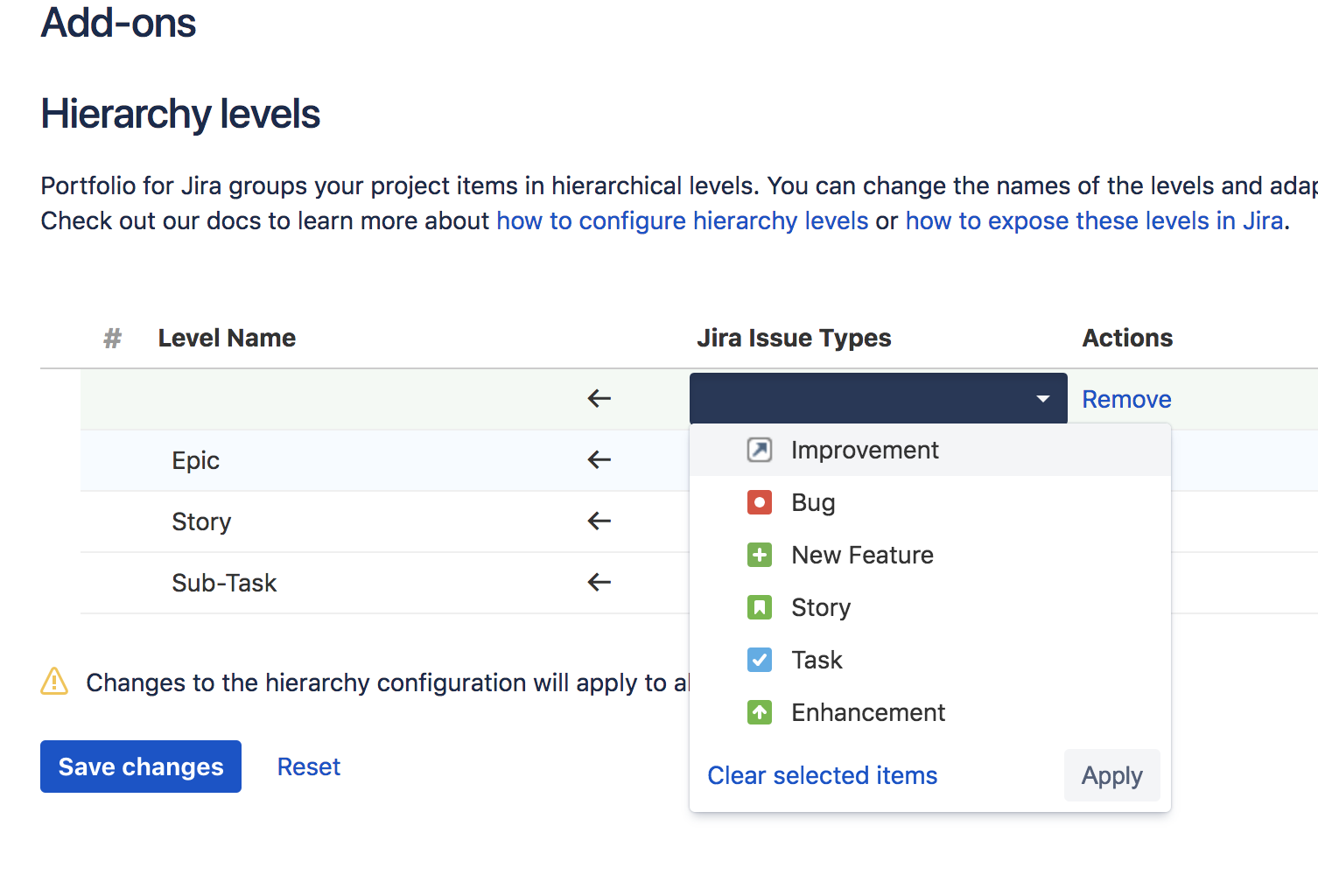Click the empty level name field in top row
Screen dimensions: 1318x896
[x=333, y=399]
